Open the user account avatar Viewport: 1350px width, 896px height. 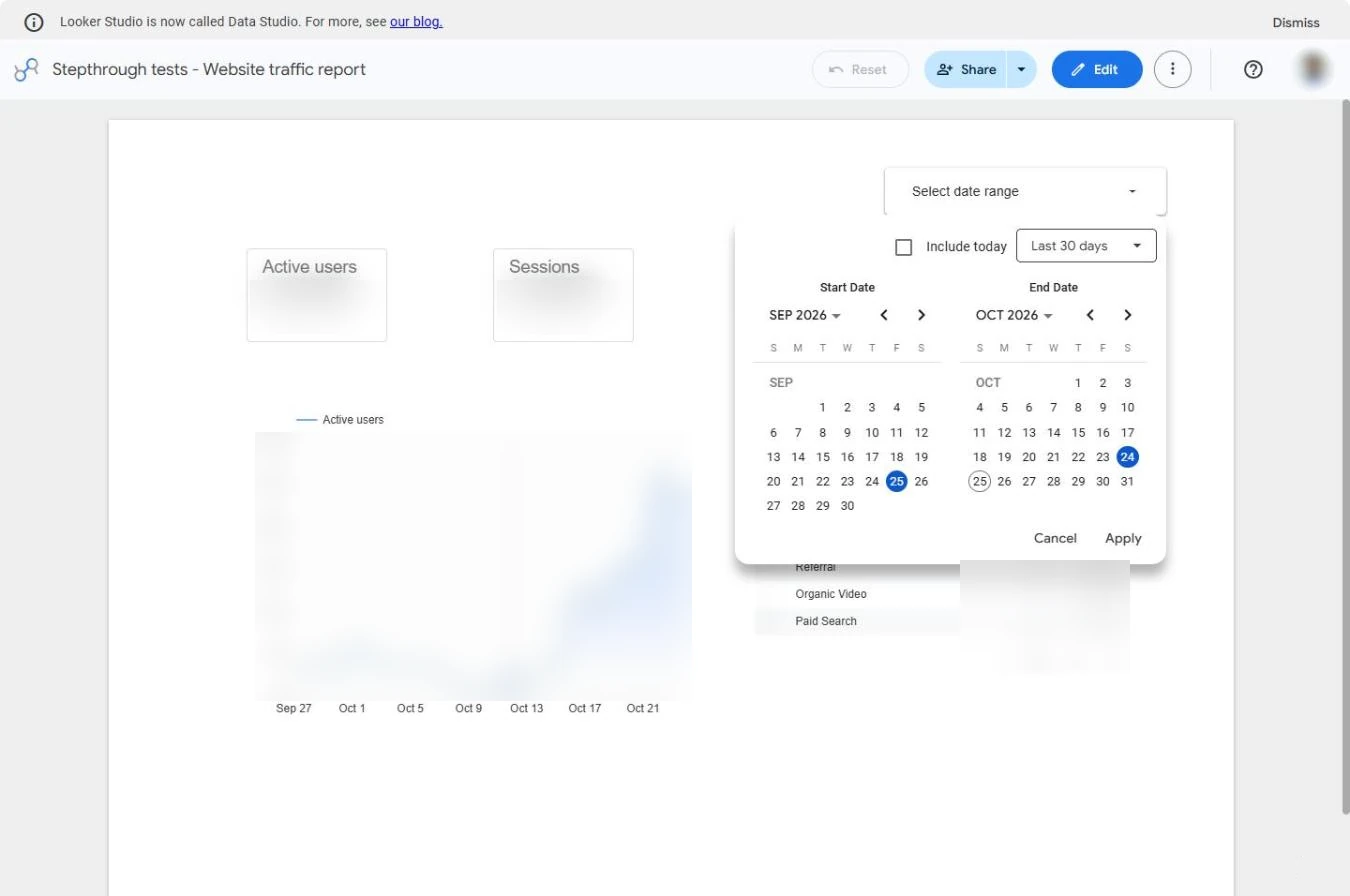click(x=1313, y=69)
